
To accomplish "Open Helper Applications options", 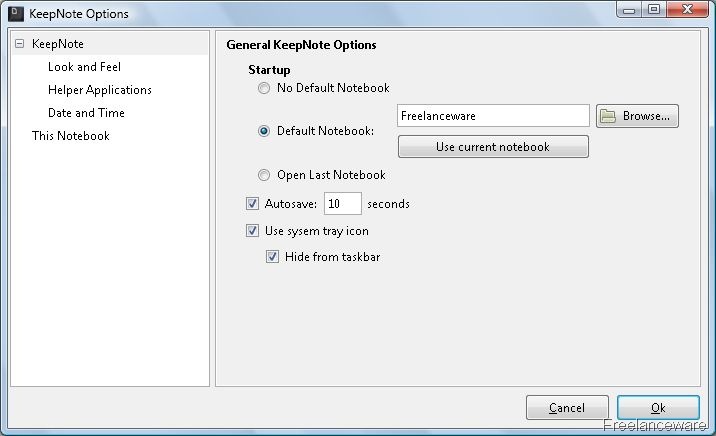I will pos(100,90).
